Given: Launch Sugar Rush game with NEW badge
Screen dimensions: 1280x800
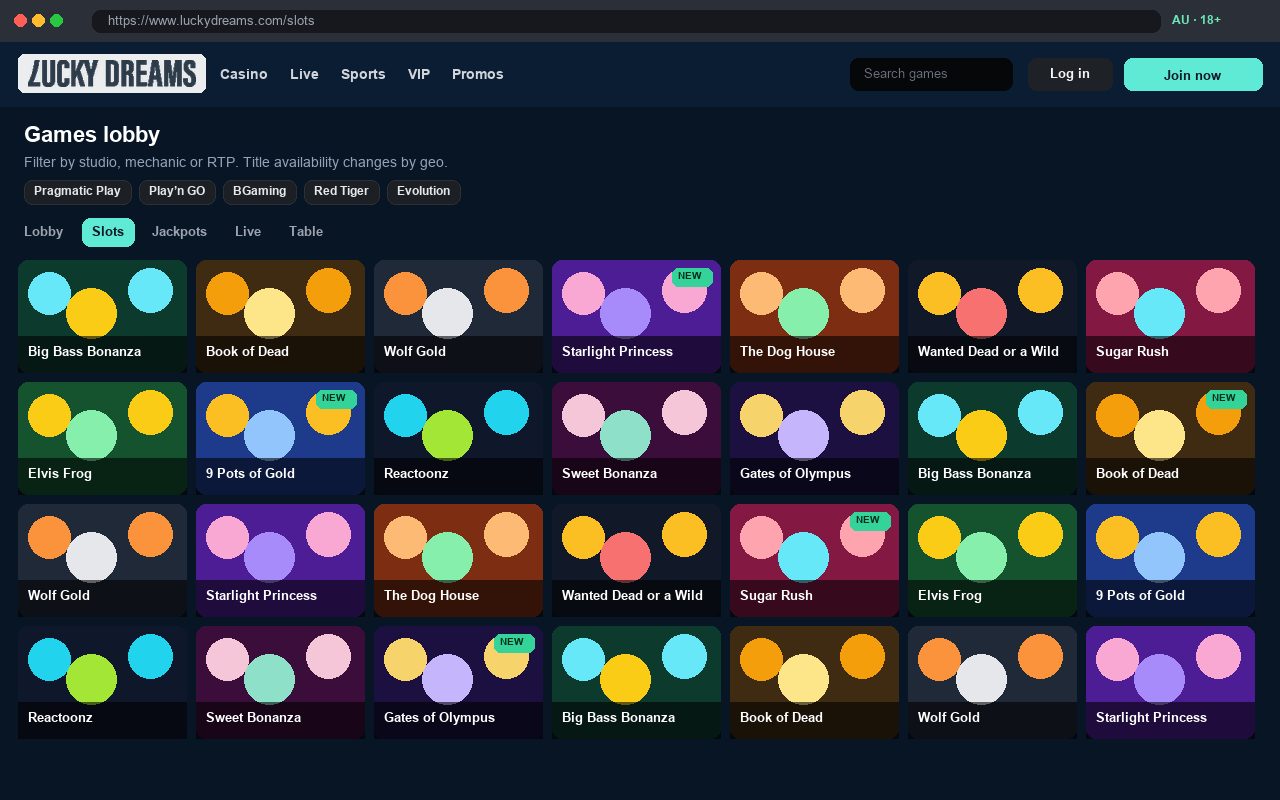Looking at the screenshot, I should point(814,560).
